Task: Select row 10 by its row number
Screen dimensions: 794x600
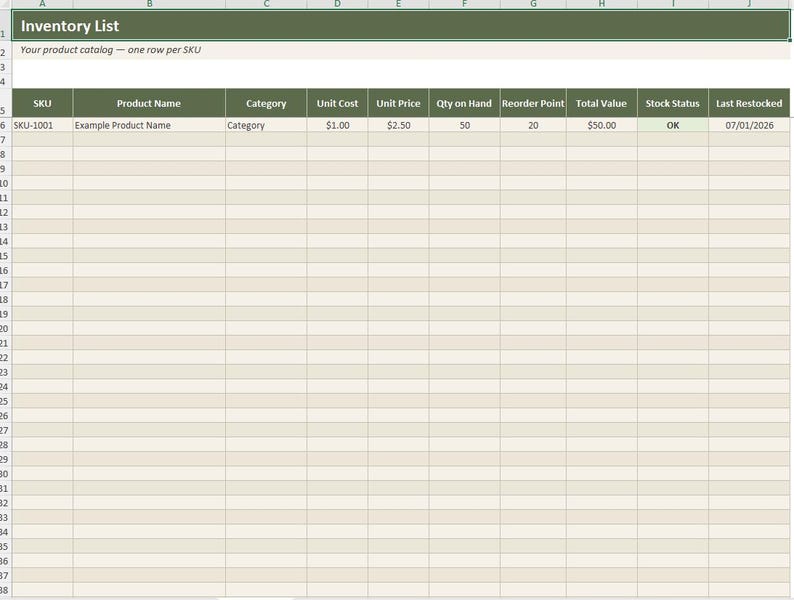Action: coord(5,183)
